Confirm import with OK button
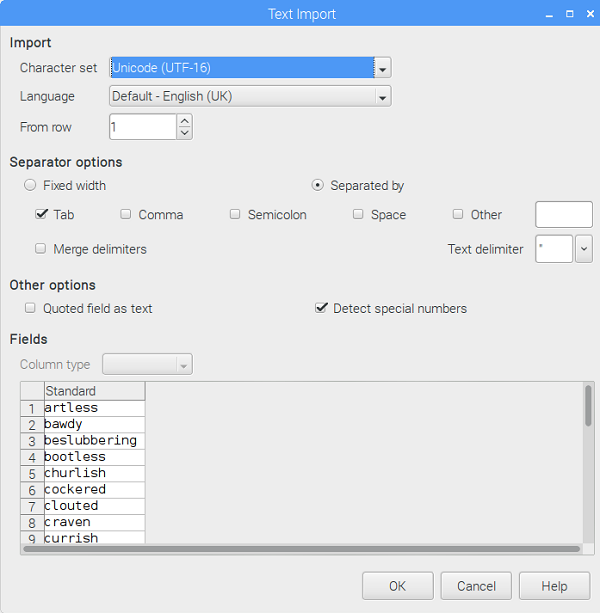The image size is (600, 613). point(398,586)
